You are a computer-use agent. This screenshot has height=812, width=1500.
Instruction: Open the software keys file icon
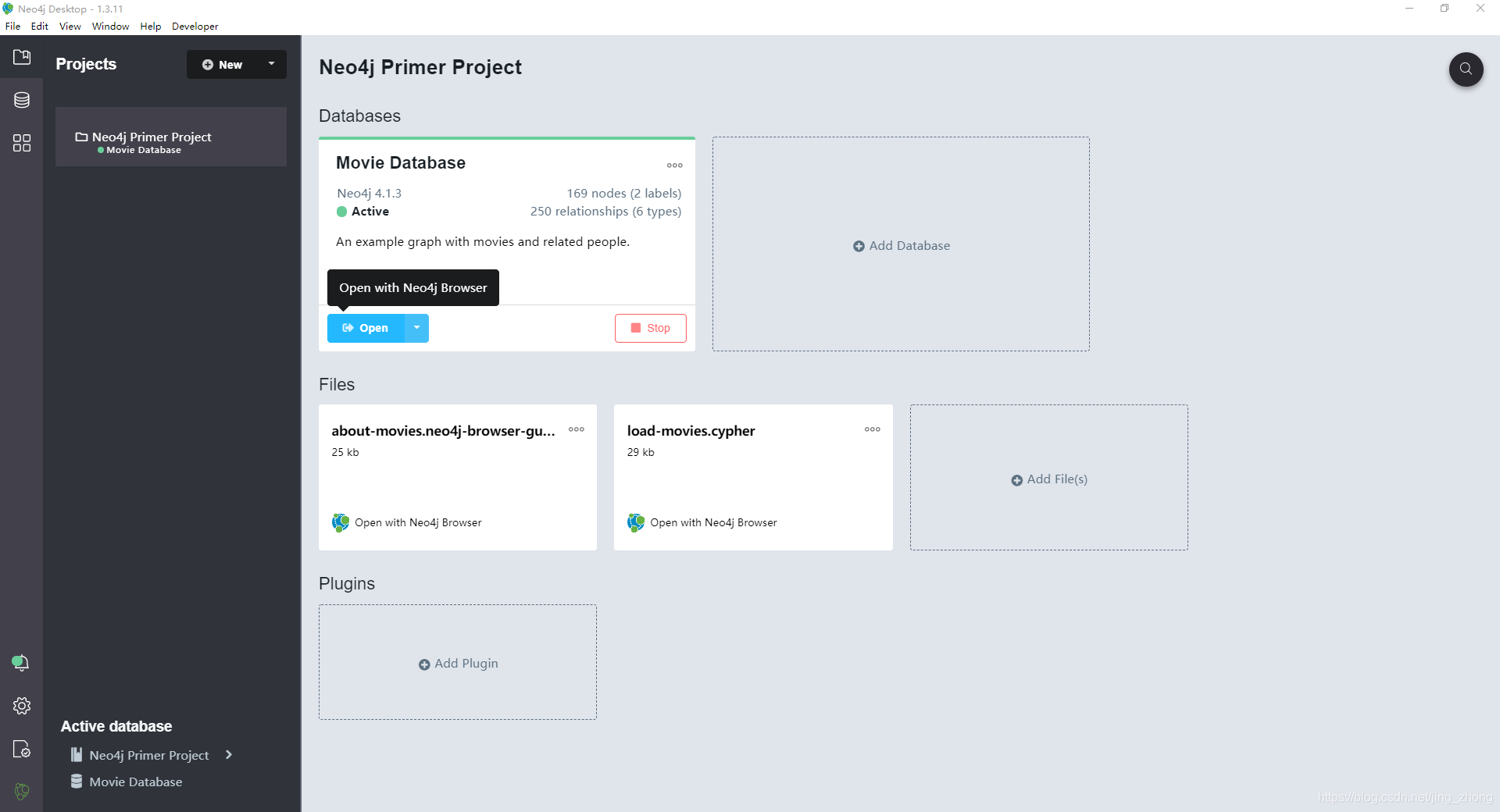tap(22, 749)
